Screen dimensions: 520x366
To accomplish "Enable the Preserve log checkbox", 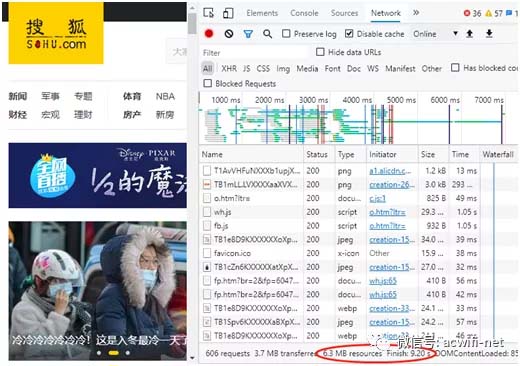I will (286, 33).
